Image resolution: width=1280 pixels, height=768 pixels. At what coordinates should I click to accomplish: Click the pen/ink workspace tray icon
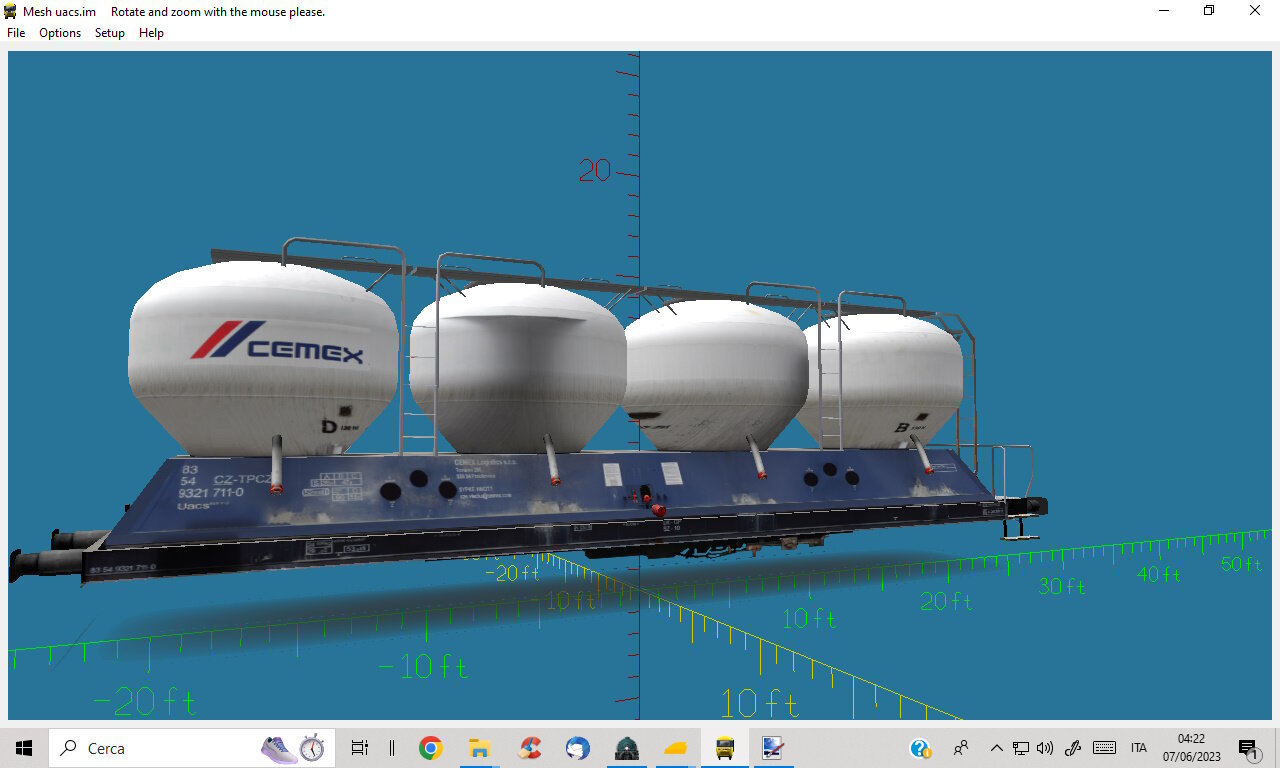[1073, 748]
